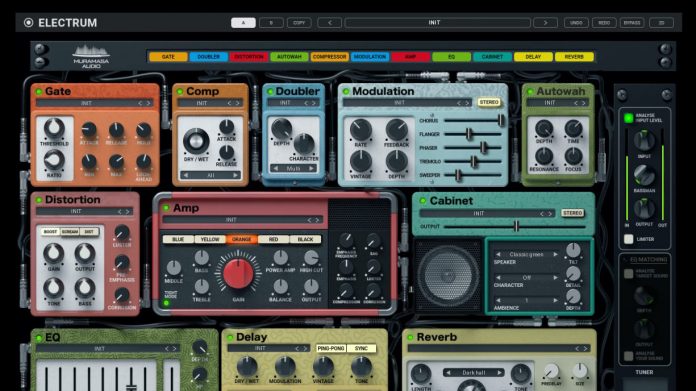Click the Amp Treble knob
The height and width of the screenshot is (391, 696).
[202, 287]
